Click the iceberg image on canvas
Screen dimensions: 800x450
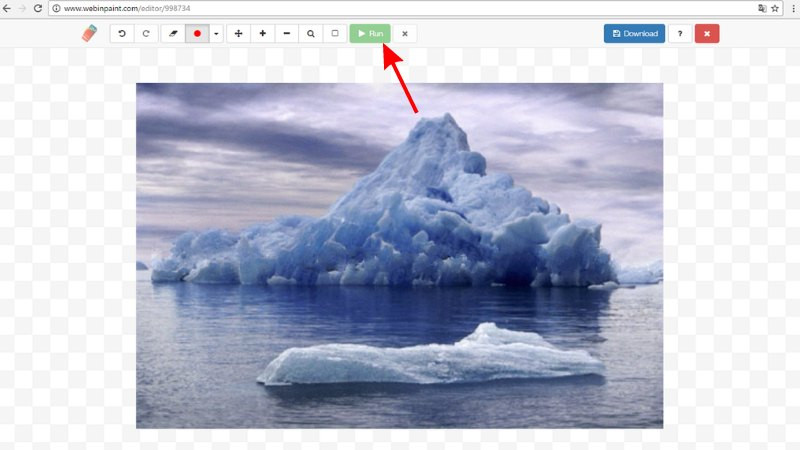point(399,255)
